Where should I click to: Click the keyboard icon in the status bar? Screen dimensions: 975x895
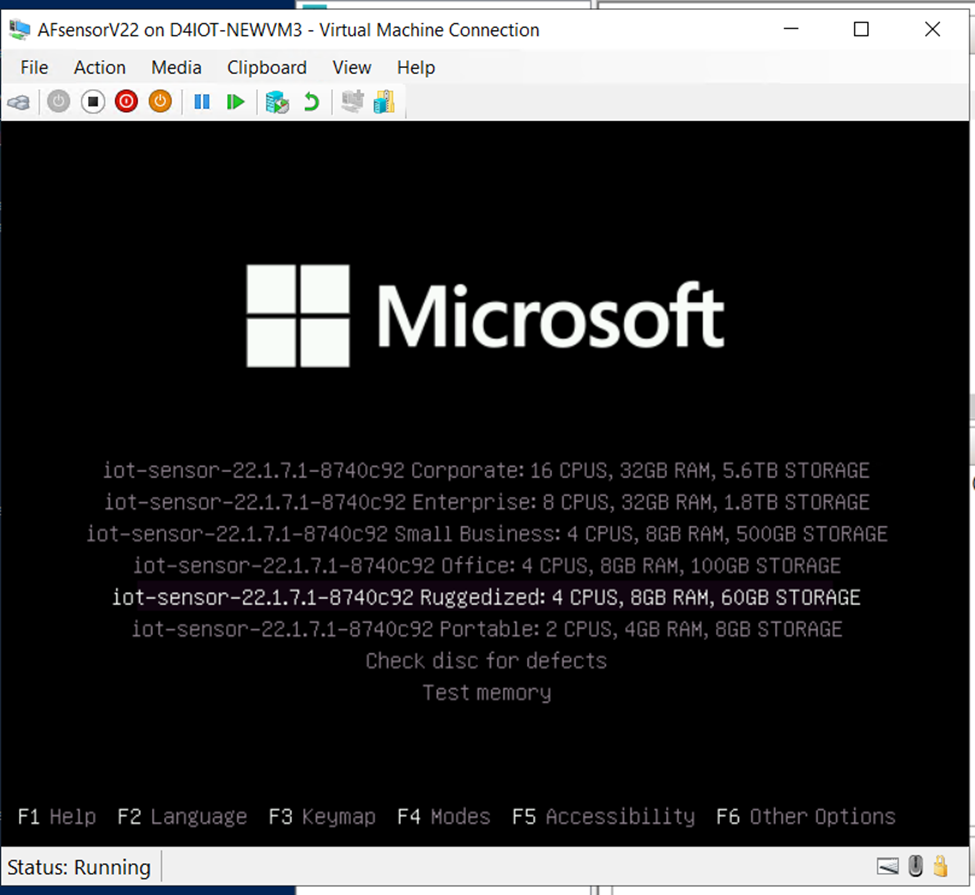tap(888, 866)
